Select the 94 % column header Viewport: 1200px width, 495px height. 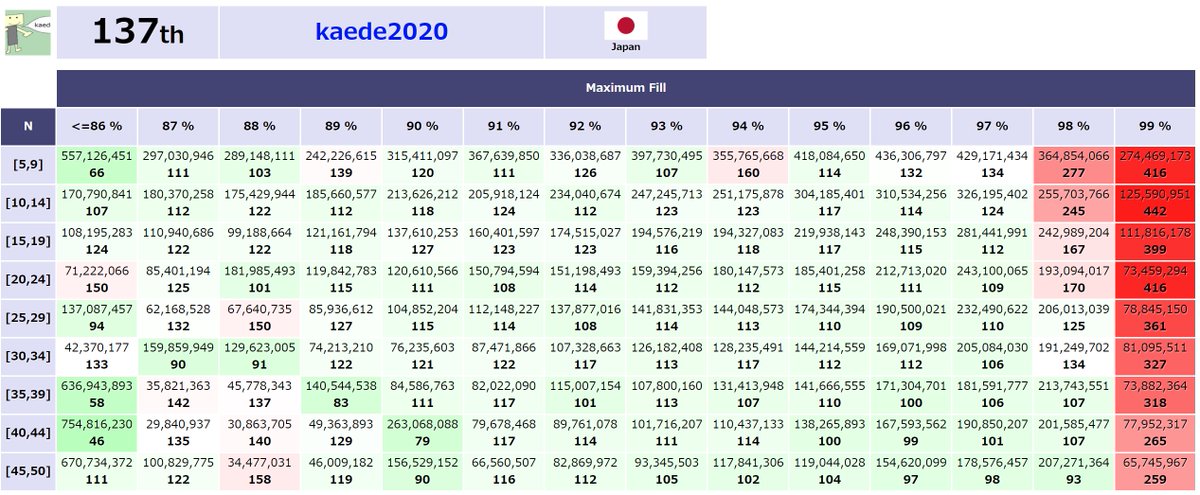[748, 126]
